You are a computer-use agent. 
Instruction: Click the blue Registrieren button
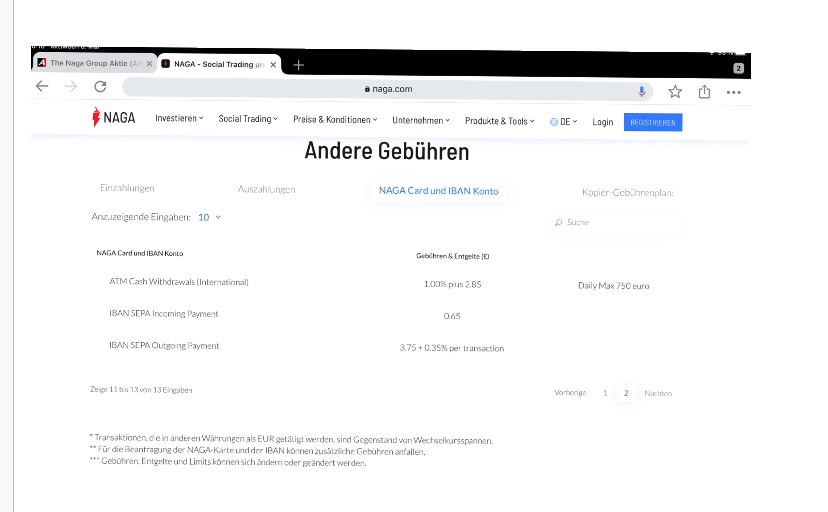[652, 122]
